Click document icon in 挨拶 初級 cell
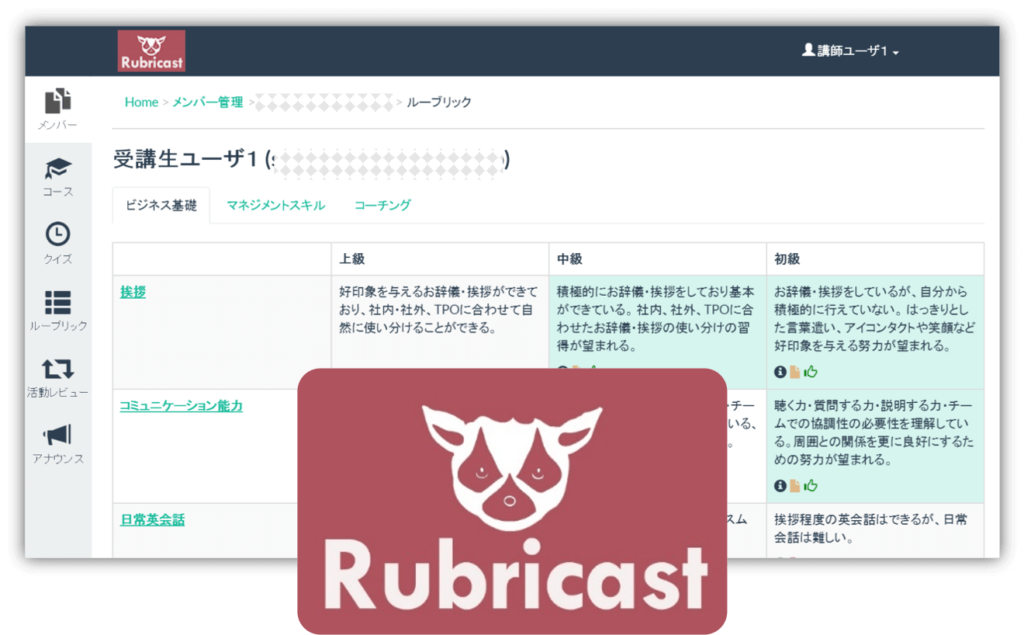This screenshot has width=1024, height=635. (x=795, y=372)
